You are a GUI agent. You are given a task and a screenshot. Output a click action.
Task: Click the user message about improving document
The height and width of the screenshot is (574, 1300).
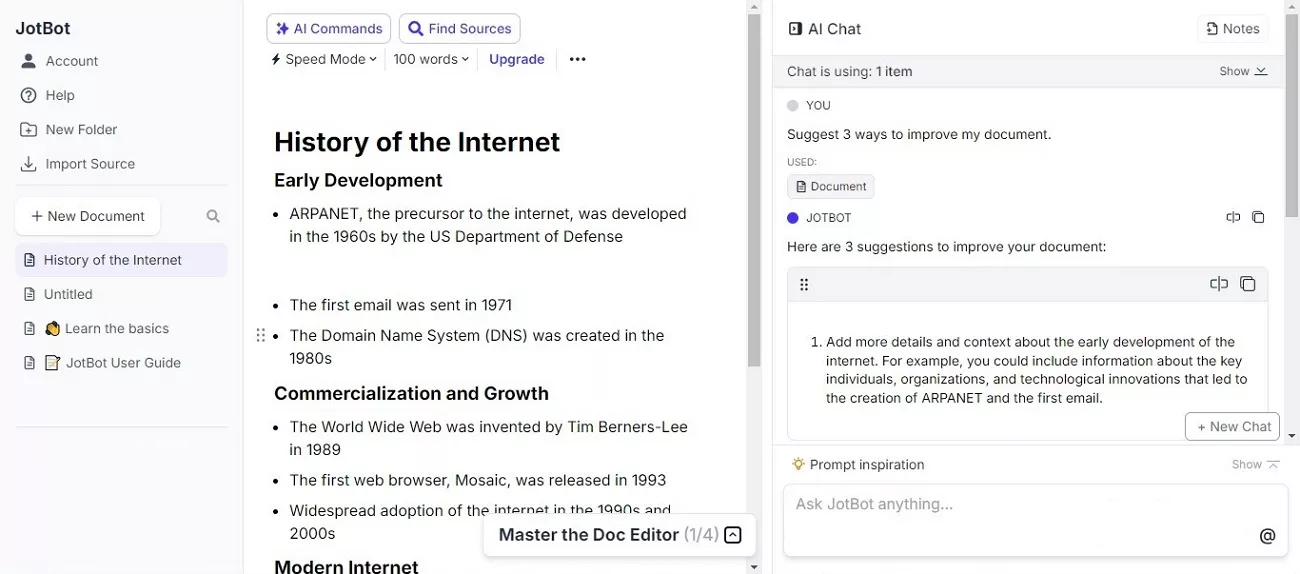(919, 134)
